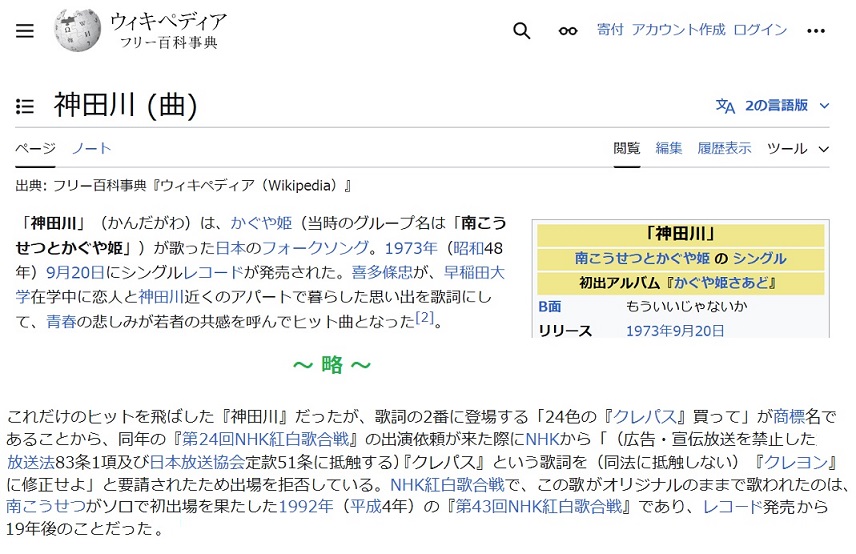Click the language translate icon
Viewport: 856px width, 554px height.
coord(725,105)
